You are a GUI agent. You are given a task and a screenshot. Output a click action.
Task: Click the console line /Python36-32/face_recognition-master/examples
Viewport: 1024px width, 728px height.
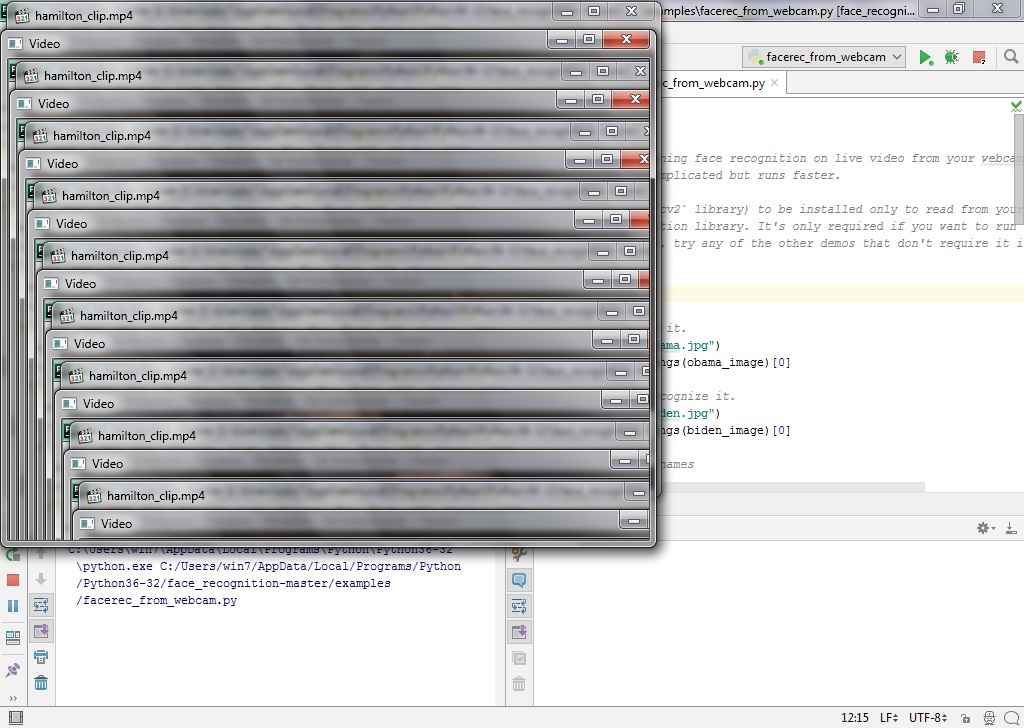[x=233, y=583]
